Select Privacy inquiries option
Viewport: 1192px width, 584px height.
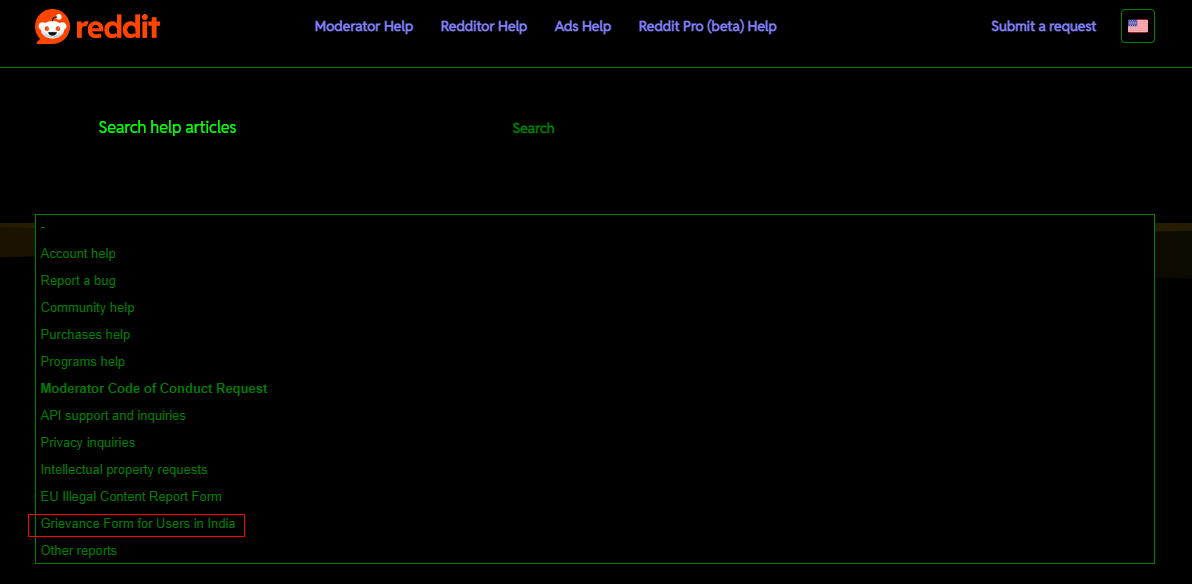594,443
